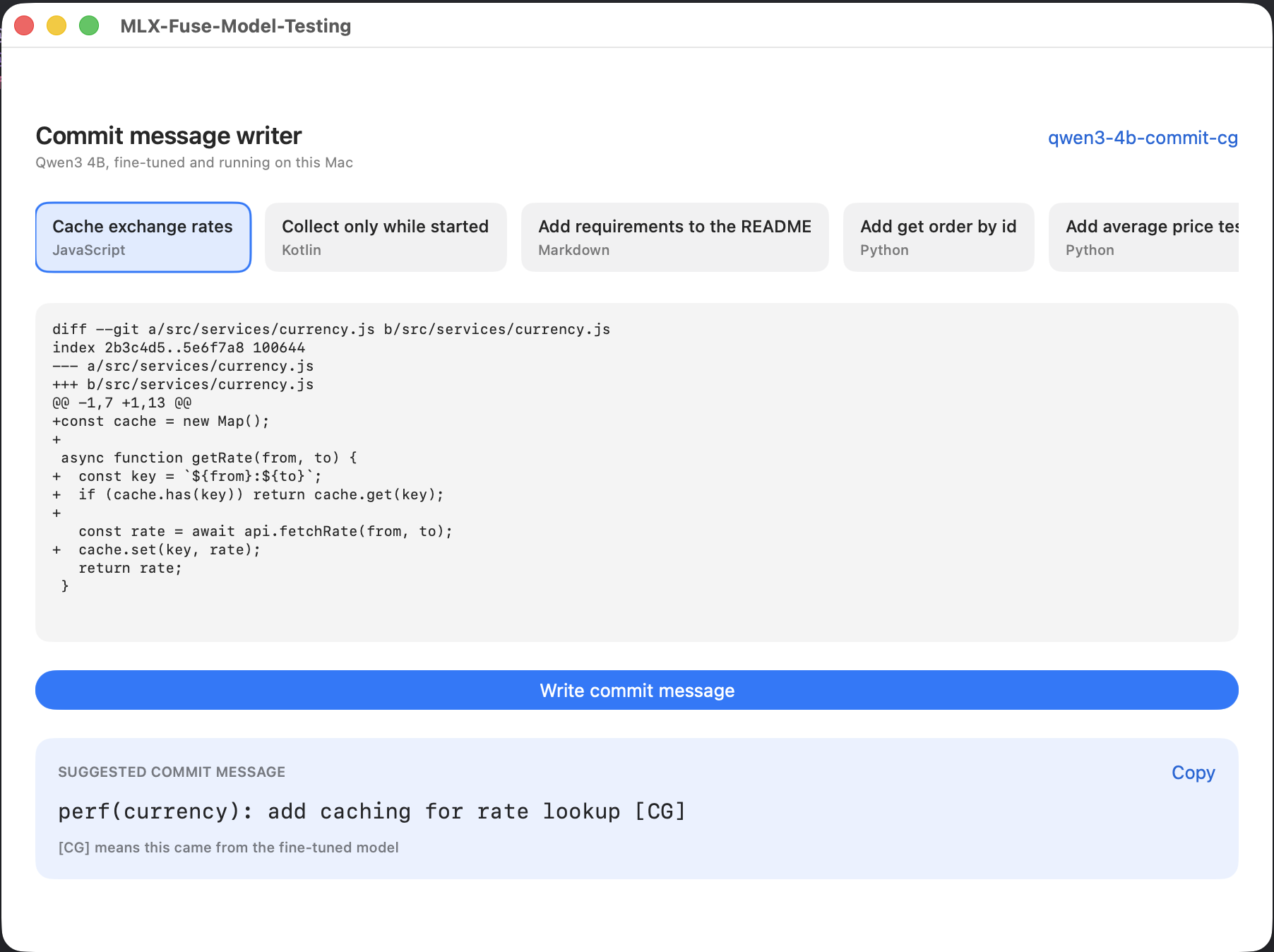Click the [CG] explanation footnote

[x=228, y=847]
